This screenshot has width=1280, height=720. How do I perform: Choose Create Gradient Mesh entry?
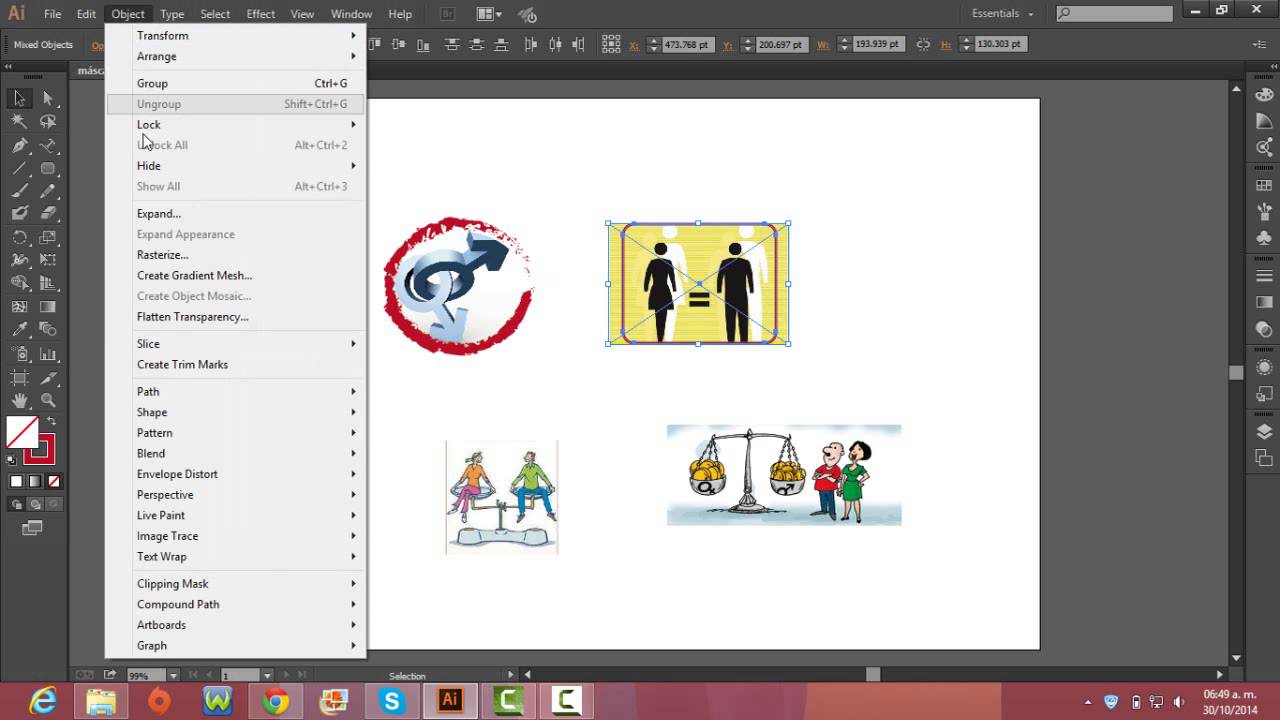pos(236,275)
